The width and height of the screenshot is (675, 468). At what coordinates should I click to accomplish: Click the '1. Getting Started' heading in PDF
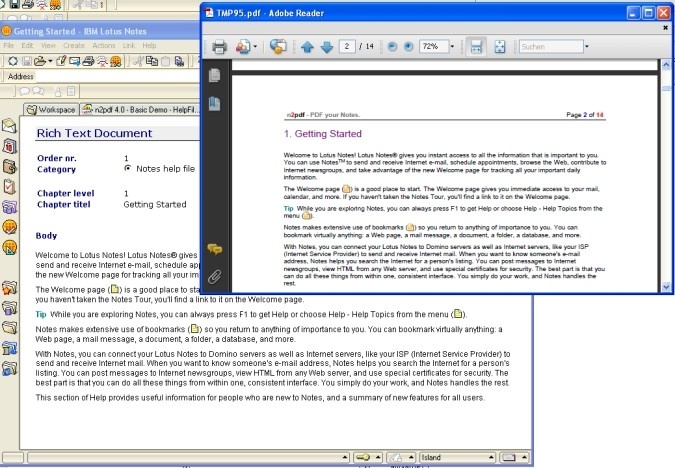[323, 134]
